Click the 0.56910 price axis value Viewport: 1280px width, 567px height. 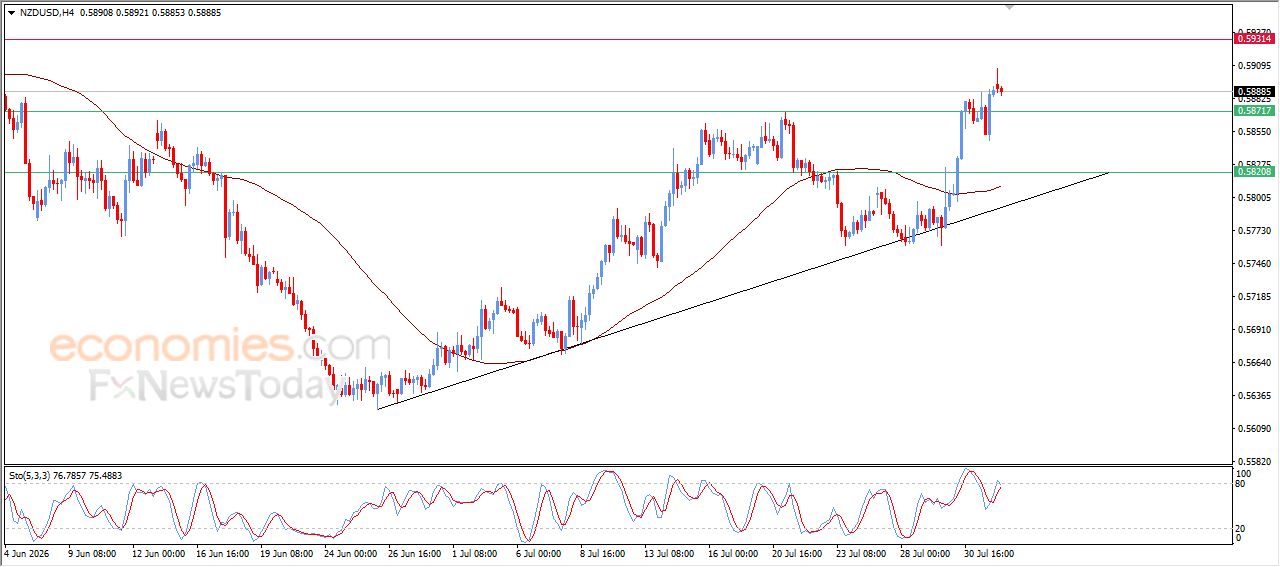click(1254, 330)
